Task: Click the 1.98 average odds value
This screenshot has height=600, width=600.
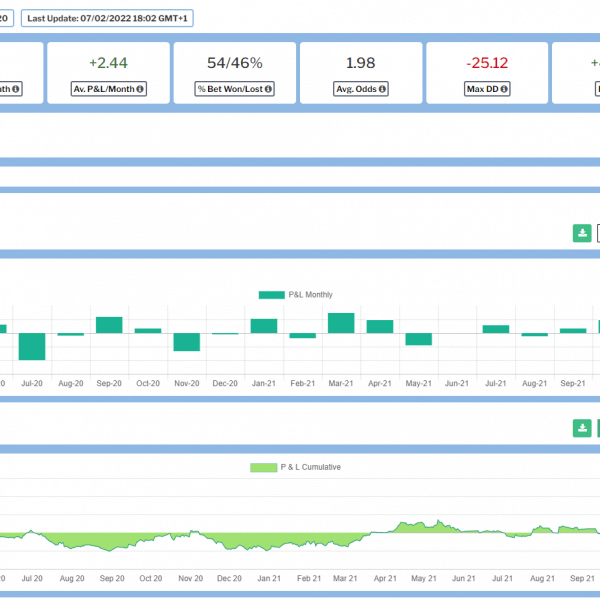Action: (x=360, y=63)
